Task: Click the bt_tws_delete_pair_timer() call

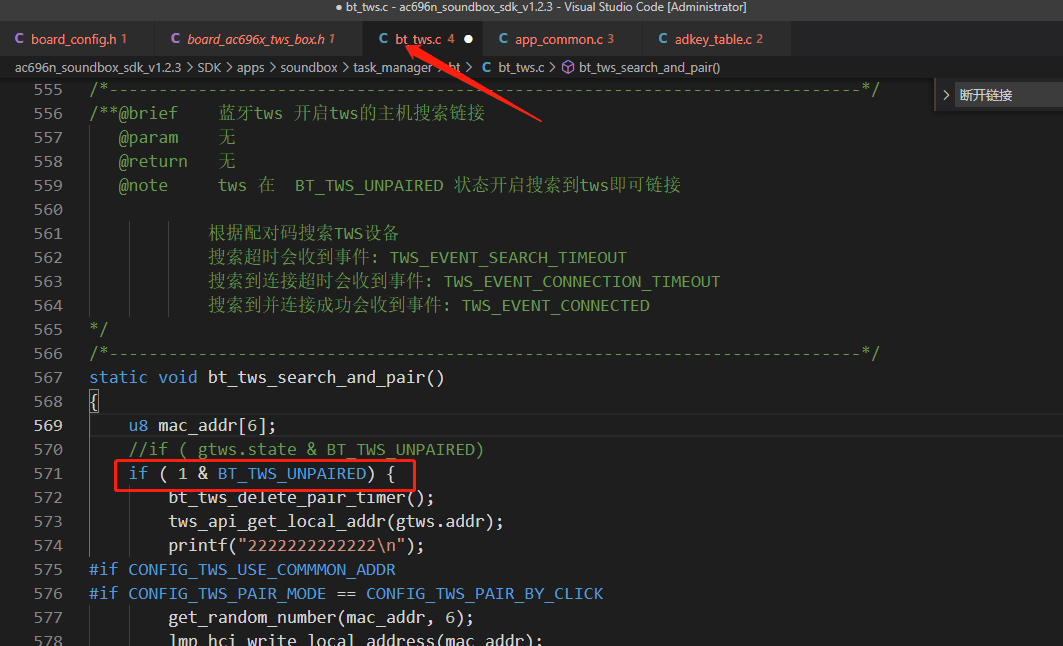Action: click(301, 497)
